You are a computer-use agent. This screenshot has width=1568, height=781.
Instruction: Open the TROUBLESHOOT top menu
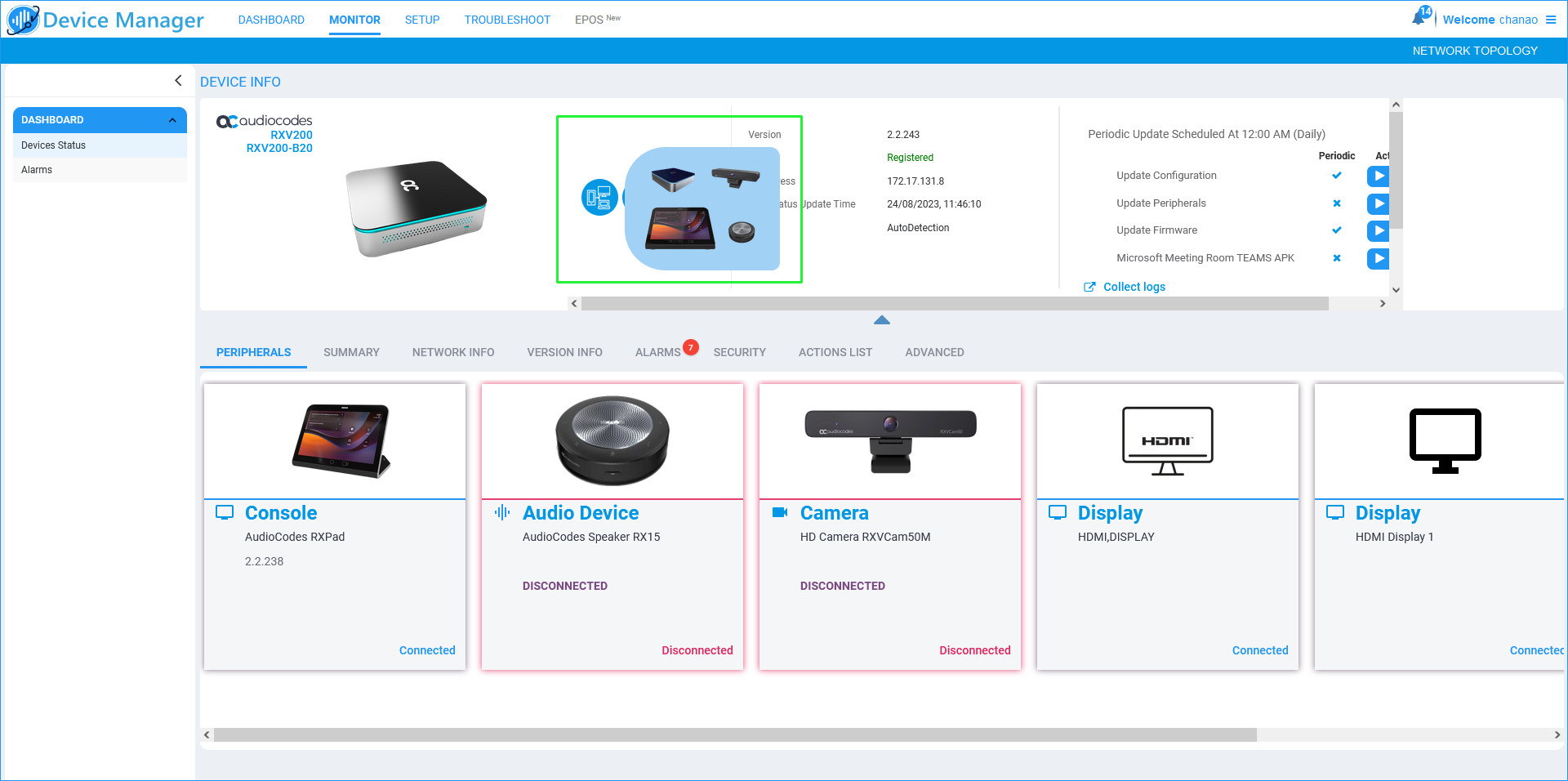[507, 20]
